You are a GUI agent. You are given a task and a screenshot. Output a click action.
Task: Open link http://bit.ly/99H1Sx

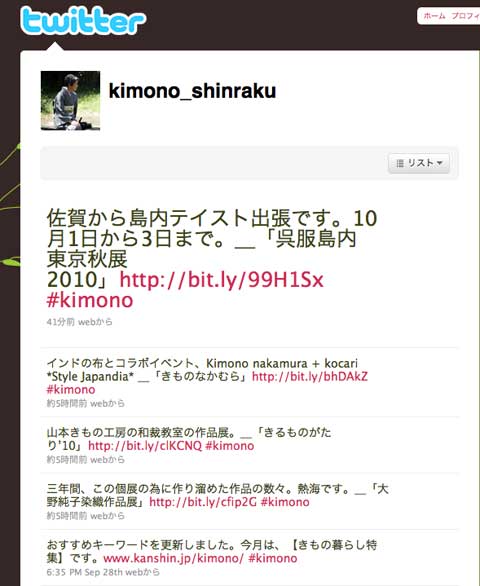pyautogui.click(x=221, y=280)
